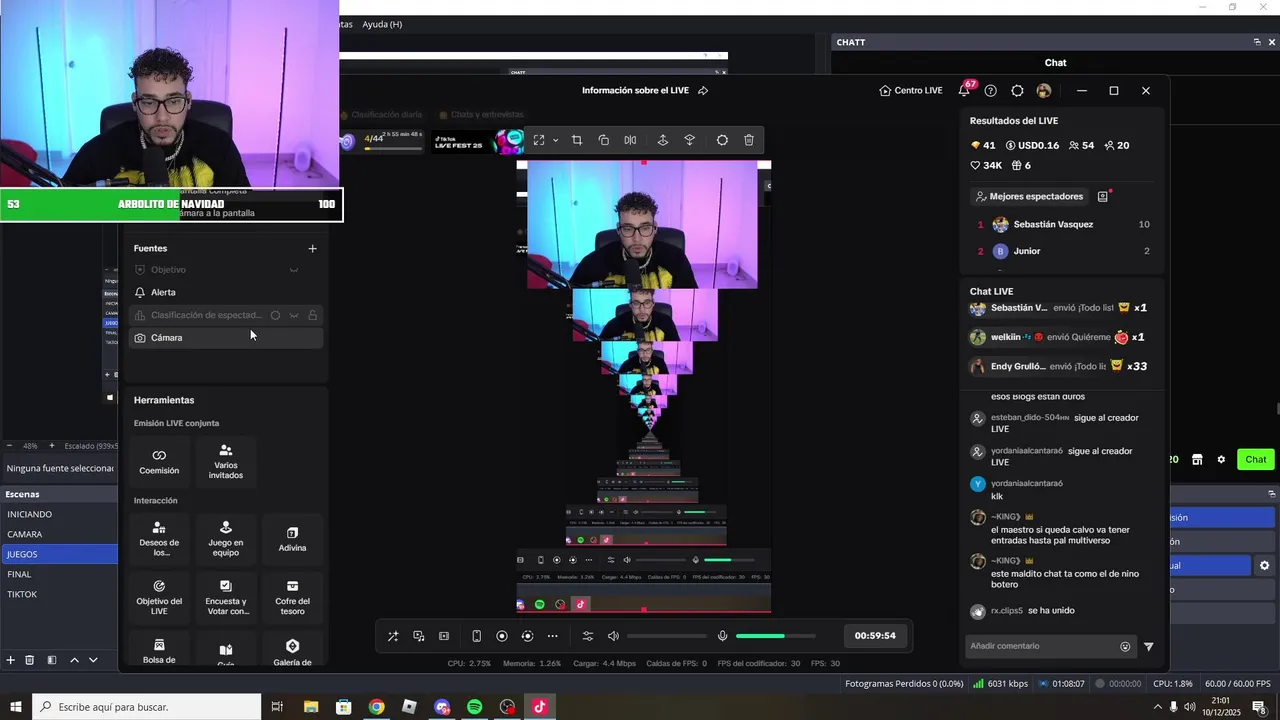The width and height of the screenshot is (1280, 720).
Task: Send the source layer backward
Action: click(689, 140)
